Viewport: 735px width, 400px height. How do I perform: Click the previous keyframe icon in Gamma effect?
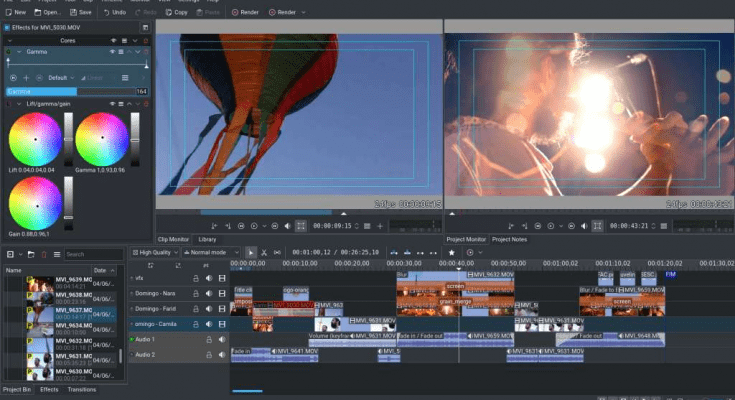(13, 78)
